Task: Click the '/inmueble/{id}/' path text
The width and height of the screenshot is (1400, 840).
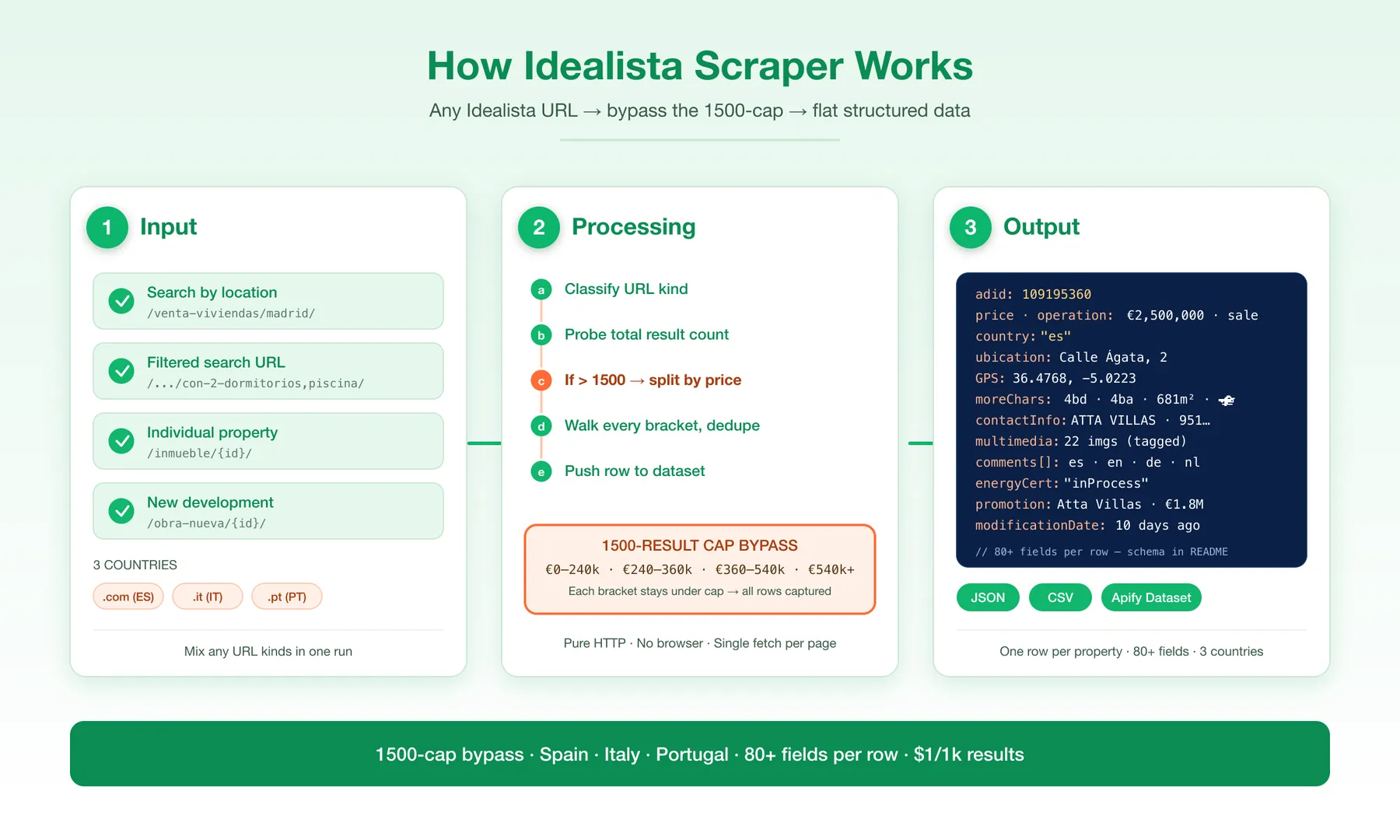Action: coord(199,453)
